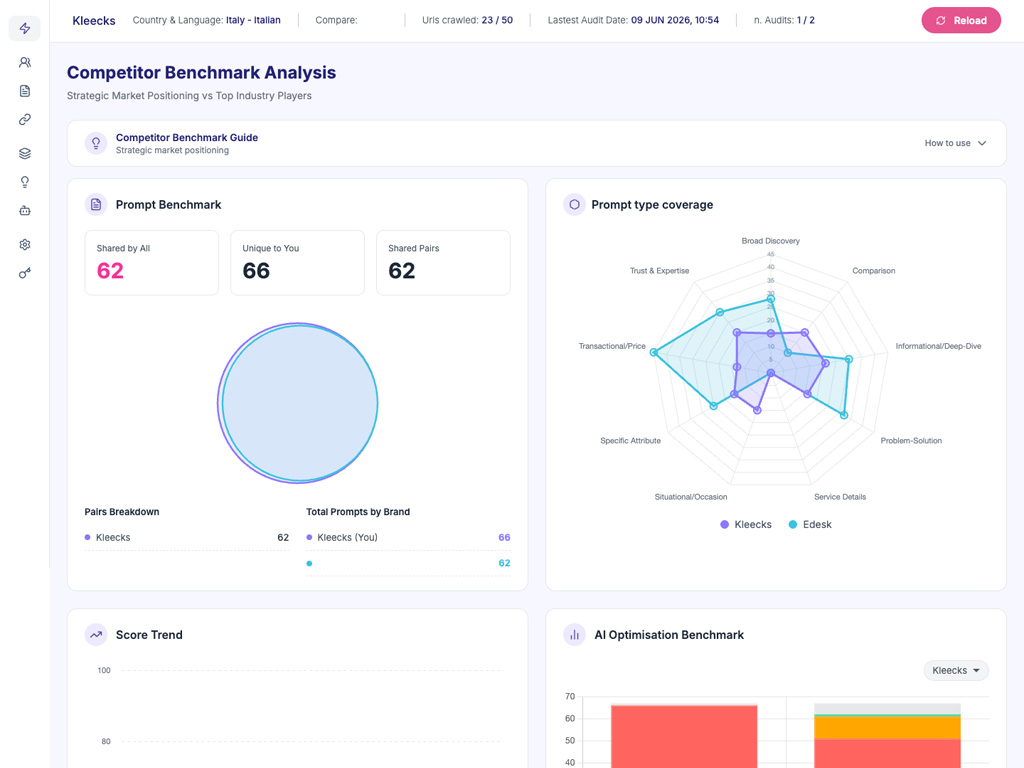Click the cyan brand row showing 62
This screenshot has height=768, width=1024.
click(408, 563)
